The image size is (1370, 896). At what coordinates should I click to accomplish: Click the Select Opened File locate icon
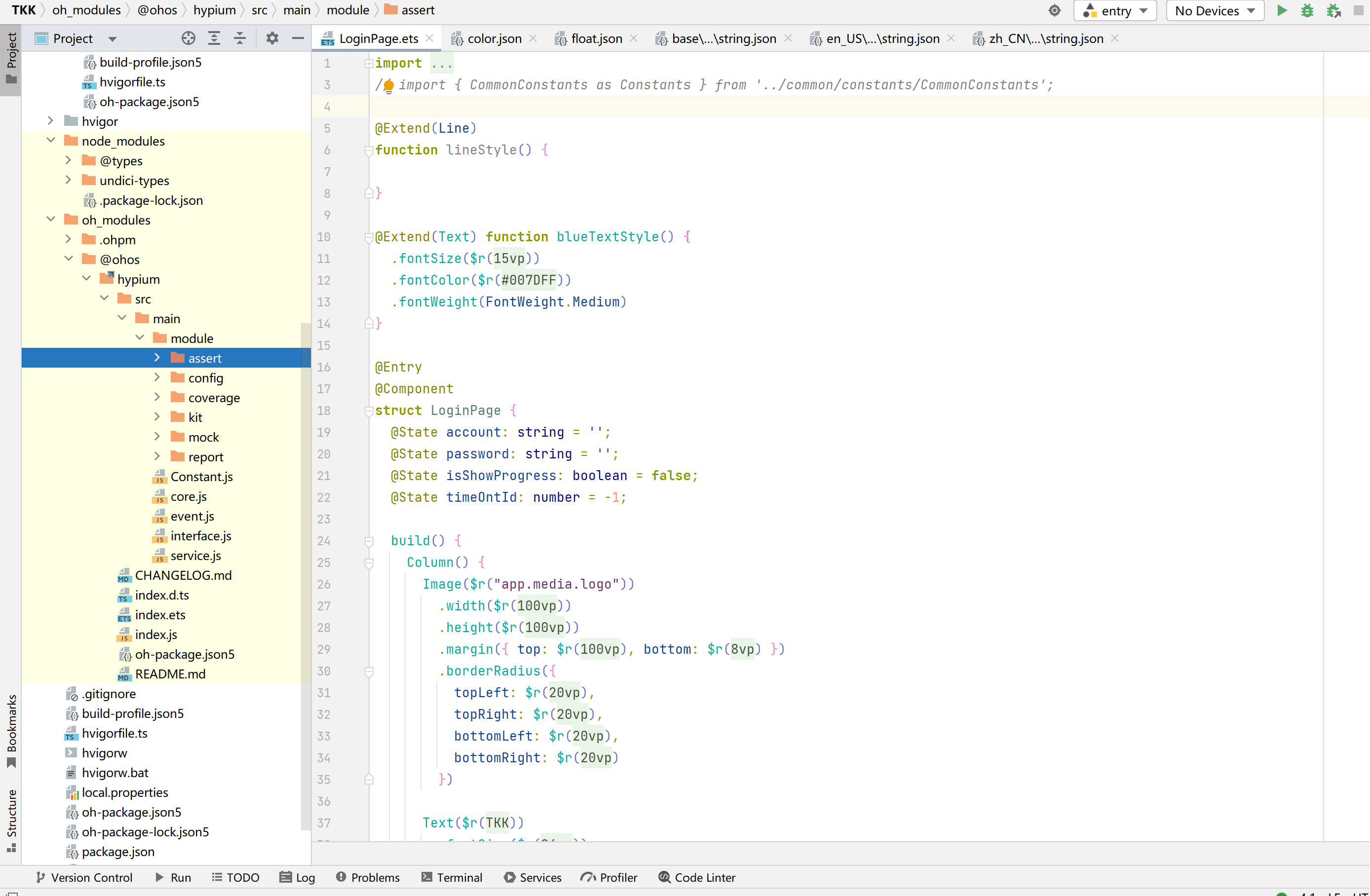[x=188, y=38]
